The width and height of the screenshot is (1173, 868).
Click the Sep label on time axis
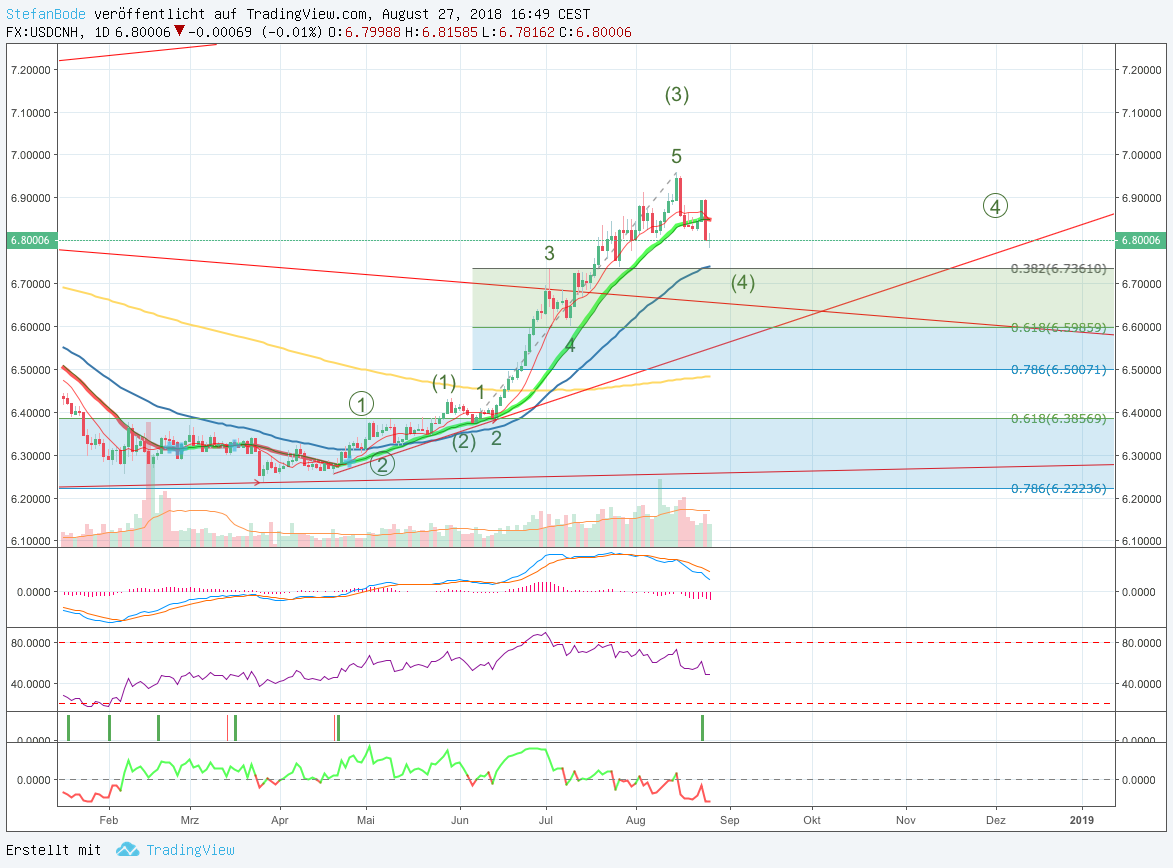point(730,820)
